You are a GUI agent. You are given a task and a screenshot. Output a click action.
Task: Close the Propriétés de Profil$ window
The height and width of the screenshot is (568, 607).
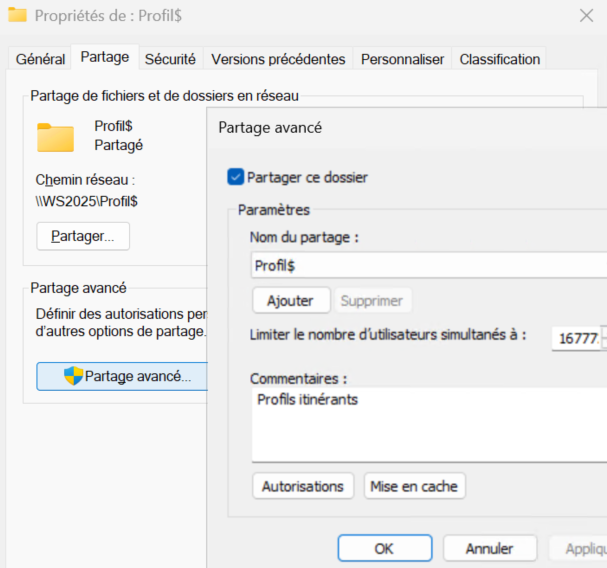586,16
